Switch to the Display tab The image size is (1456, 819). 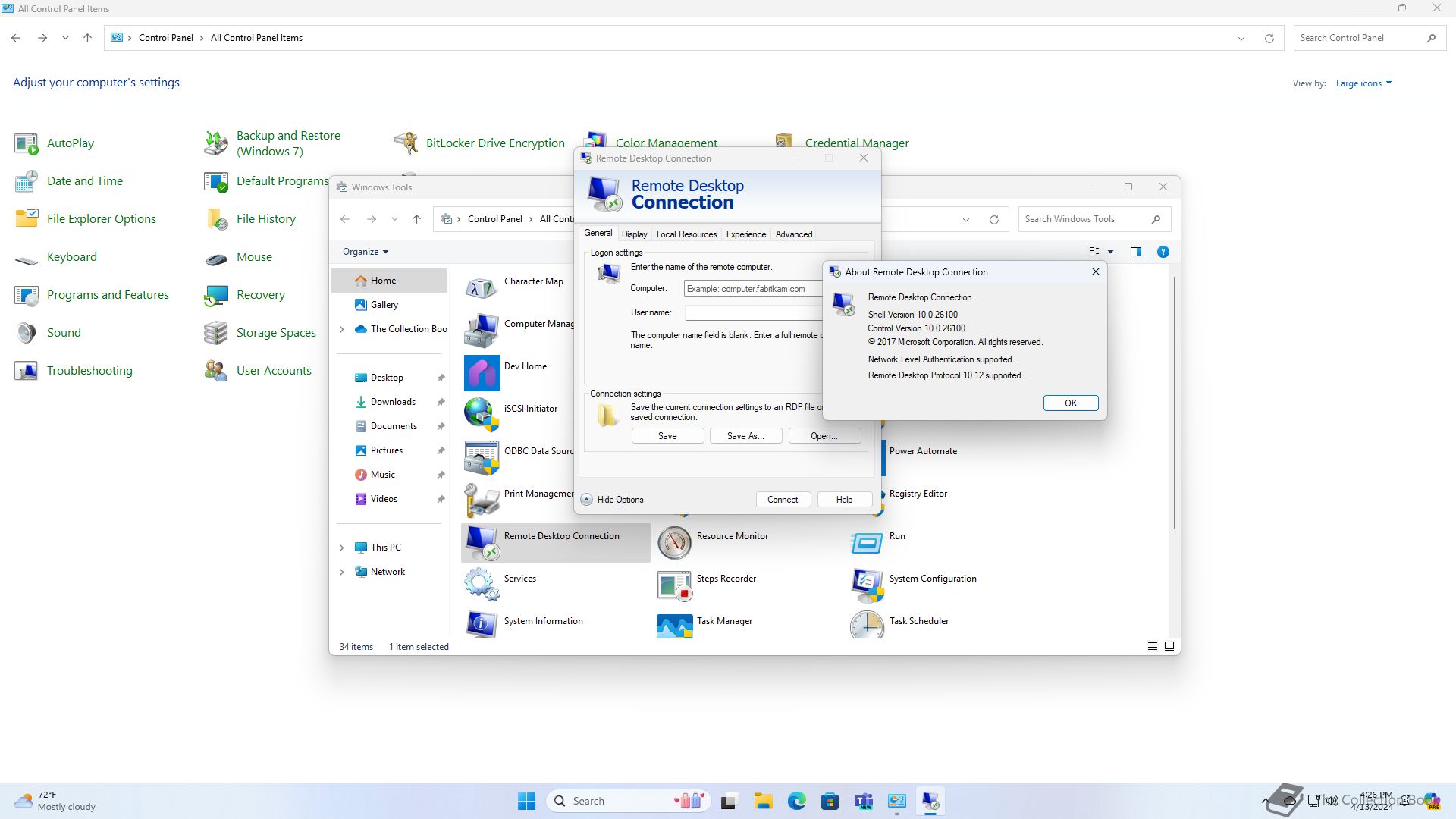[635, 234]
